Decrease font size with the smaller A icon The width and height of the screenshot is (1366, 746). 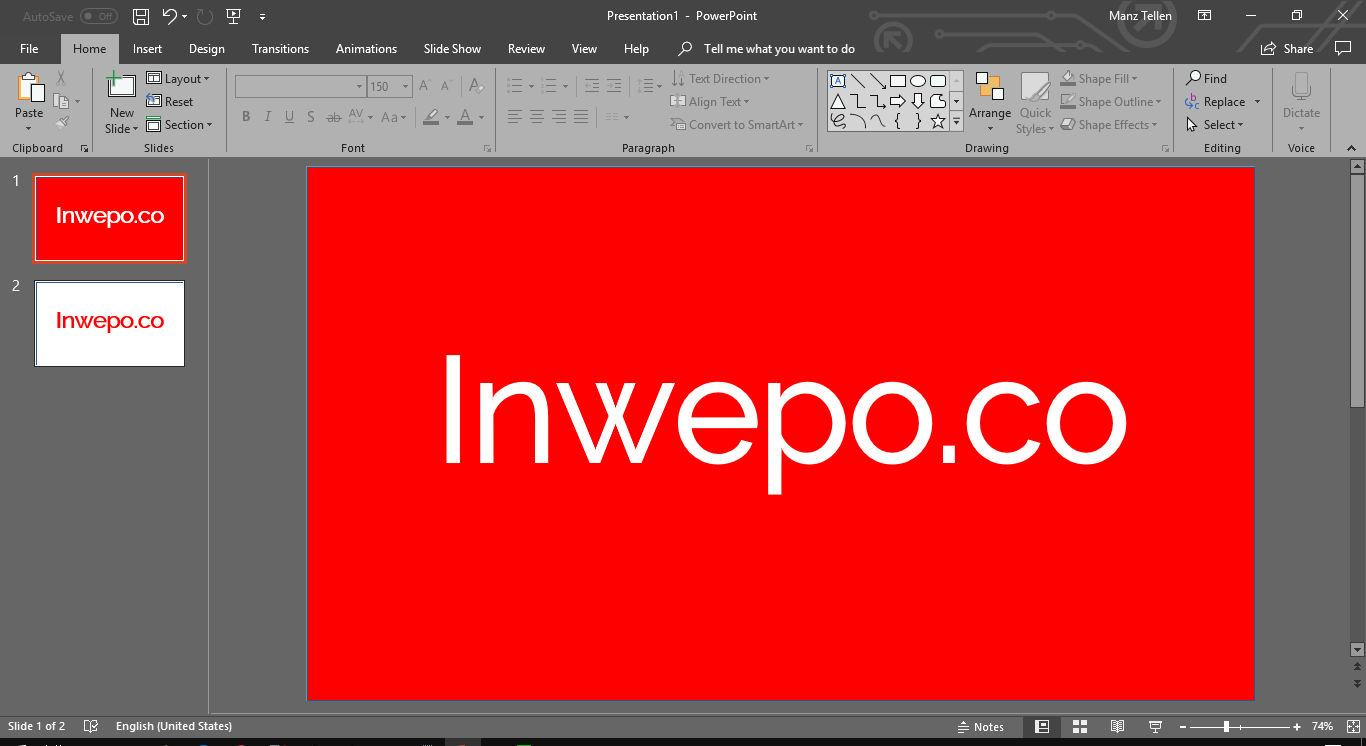coord(445,86)
